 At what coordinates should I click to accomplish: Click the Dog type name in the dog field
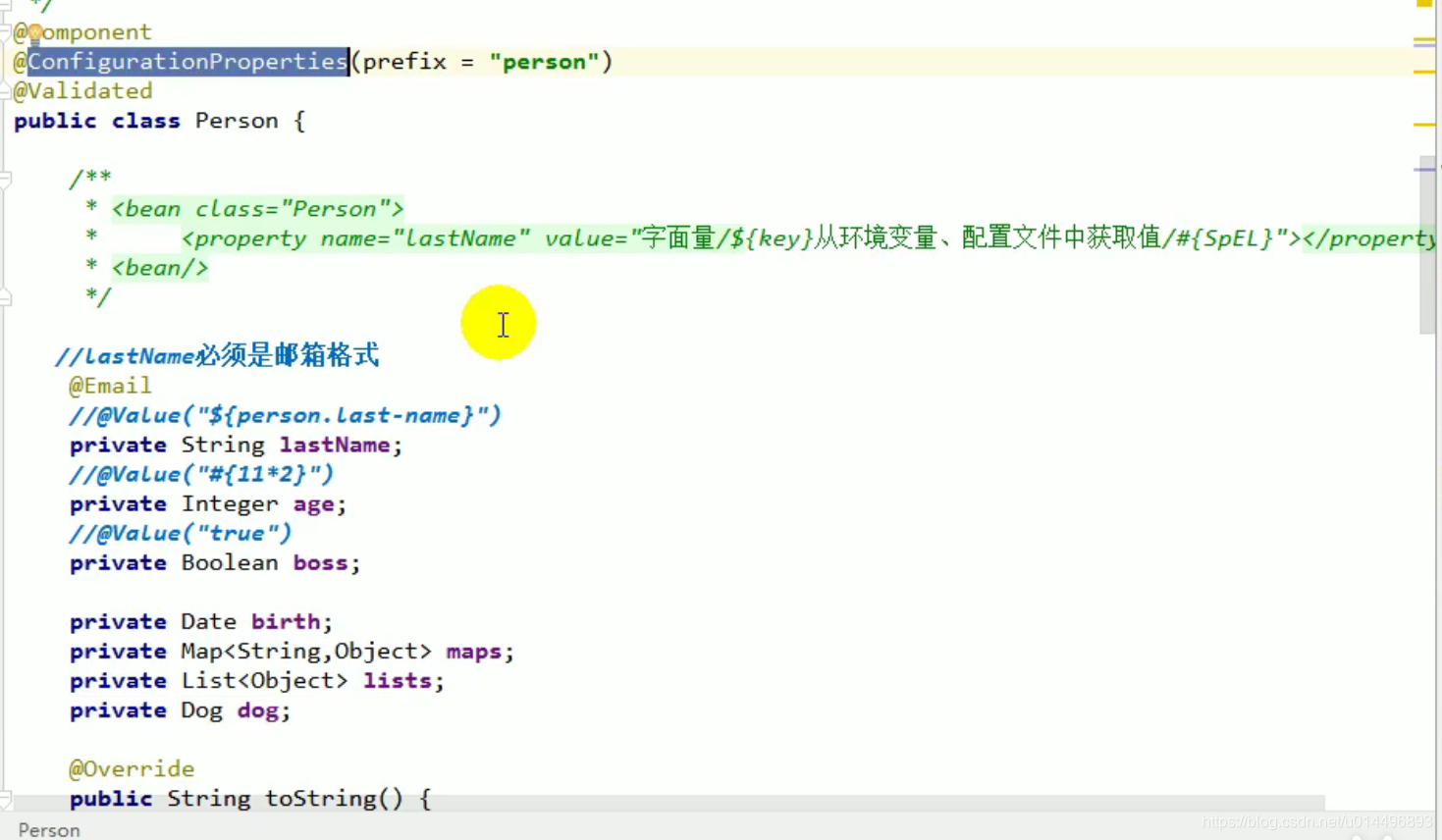click(x=201, y=709)
